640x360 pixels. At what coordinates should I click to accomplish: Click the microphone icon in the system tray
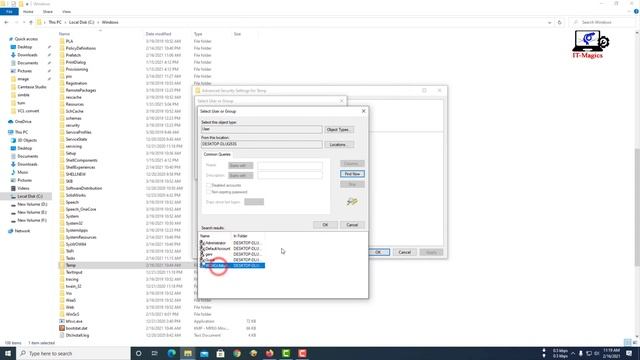click(580, 353)
